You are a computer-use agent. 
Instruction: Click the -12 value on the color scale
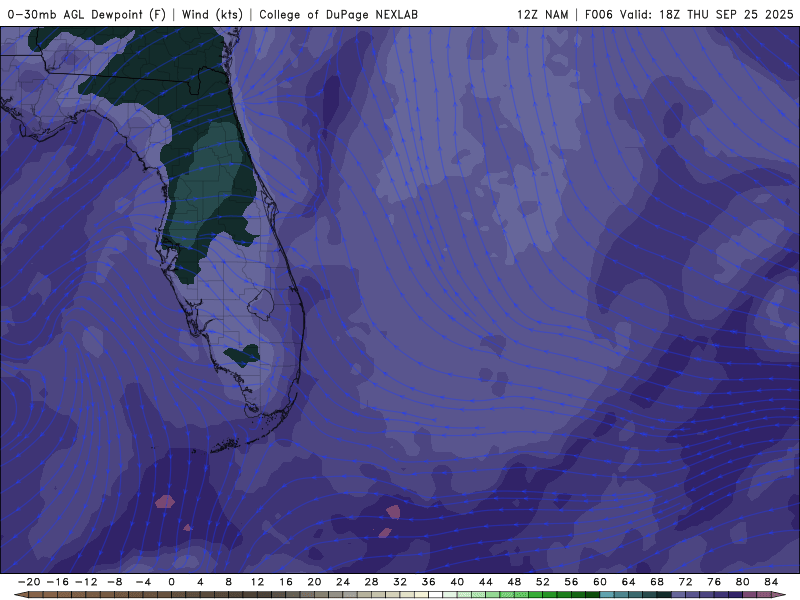[x=86, y=582]
